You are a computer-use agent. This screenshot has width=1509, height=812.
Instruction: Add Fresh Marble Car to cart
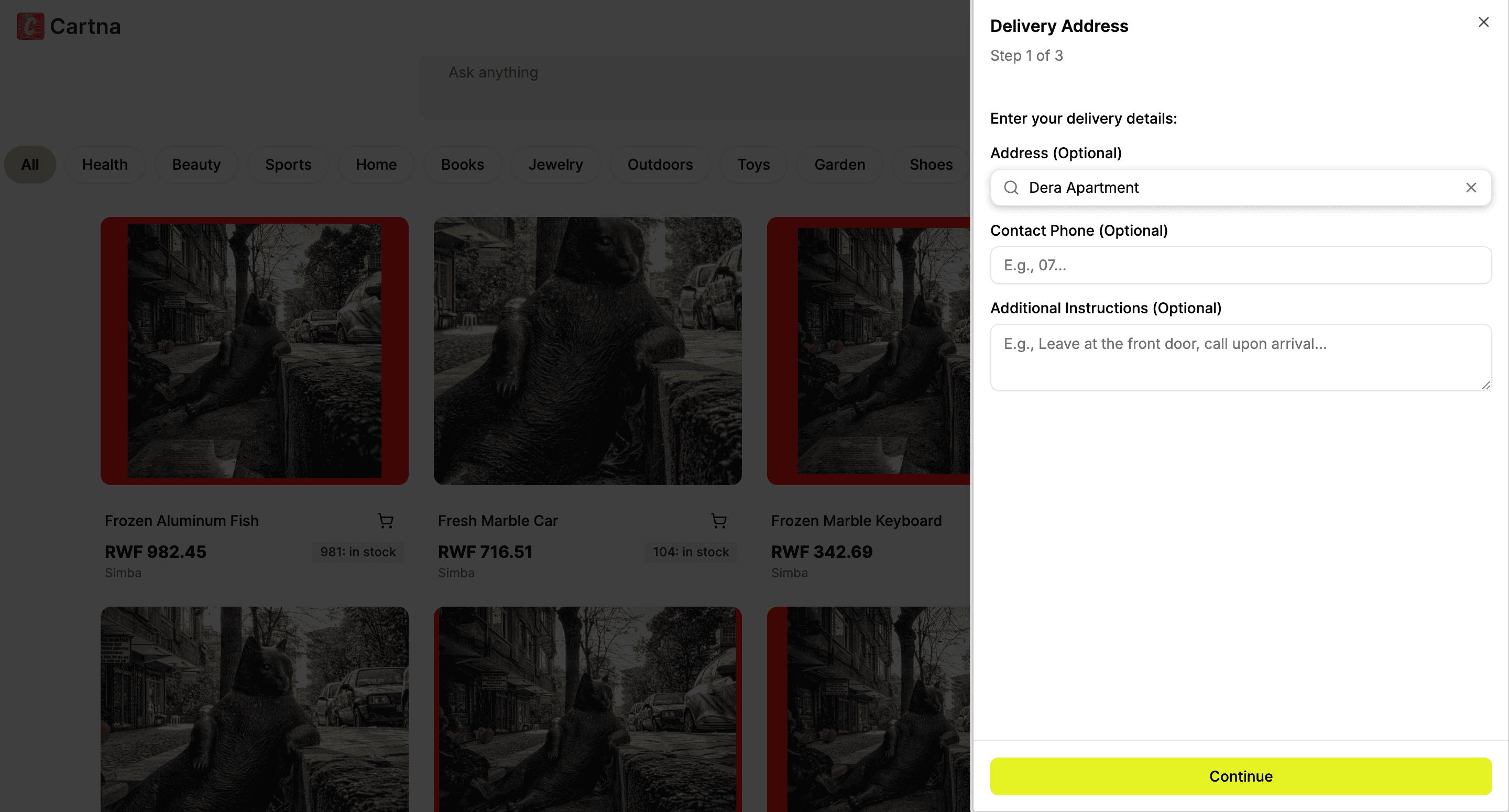click(x=719, y=521)
